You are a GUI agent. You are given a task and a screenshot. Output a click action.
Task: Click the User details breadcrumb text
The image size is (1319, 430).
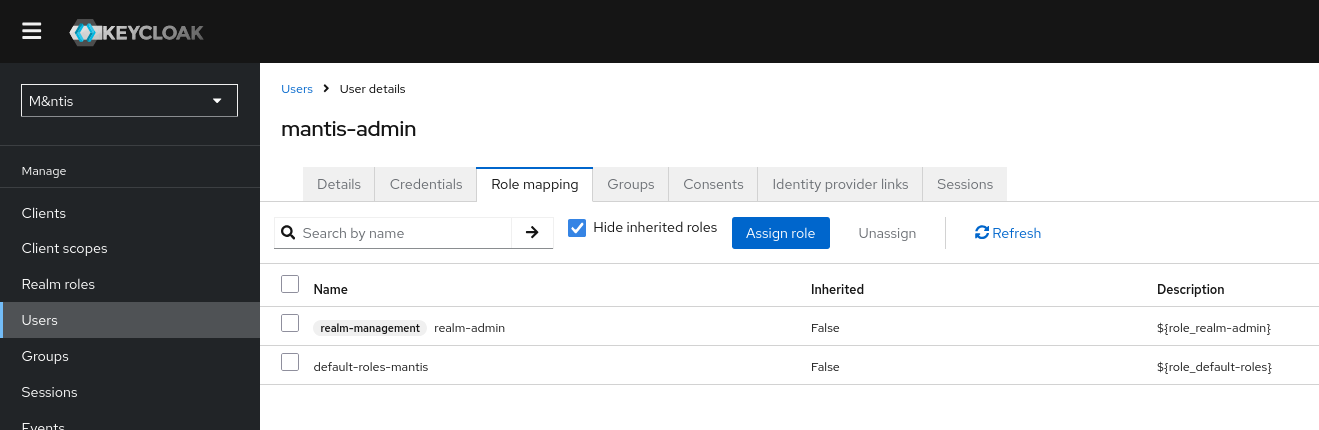click(x=373, y=89)
